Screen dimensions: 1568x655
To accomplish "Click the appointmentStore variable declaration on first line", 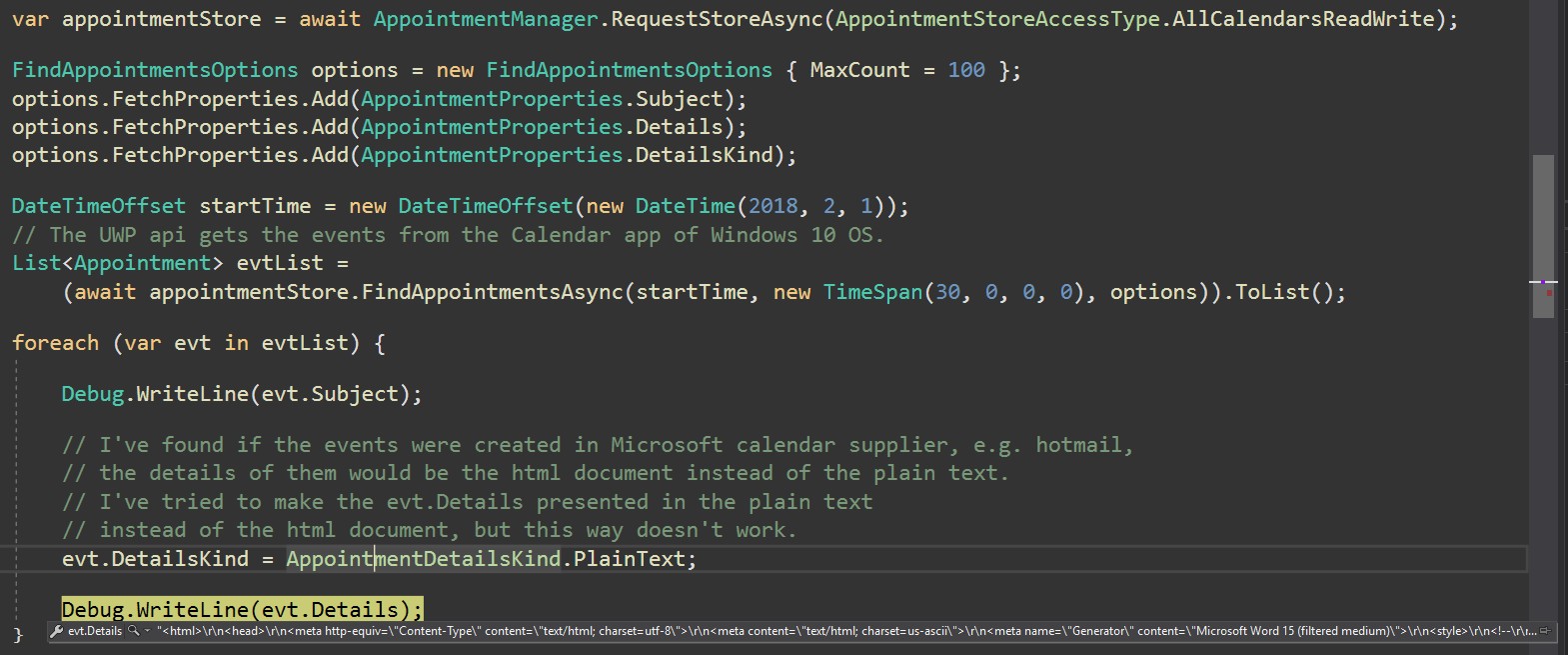I will pos(162,19).
